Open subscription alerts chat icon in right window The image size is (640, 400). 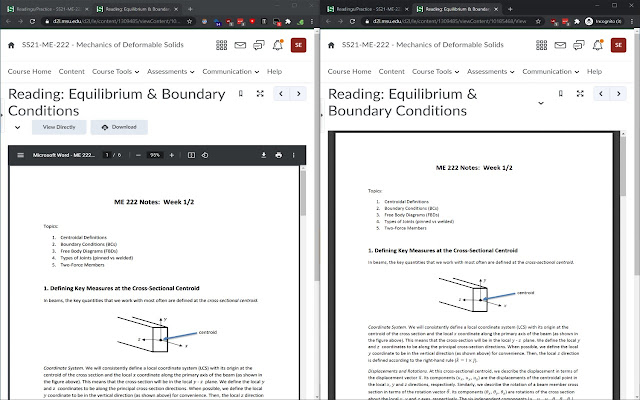(x=579, y=45)
